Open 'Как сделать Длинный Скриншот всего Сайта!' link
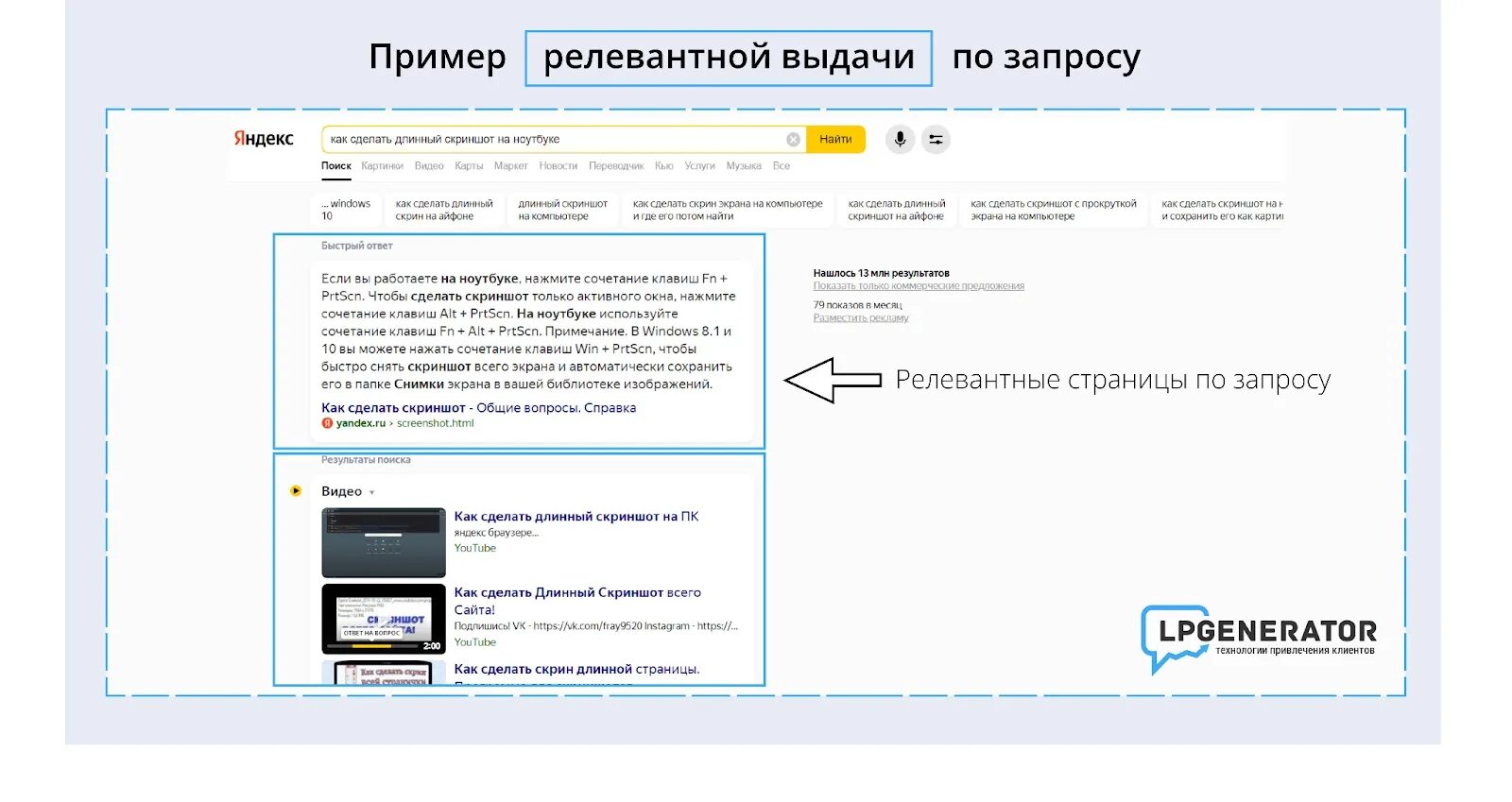Image resolution: width=1512 pixels, height=802 pixels. click(x=577, y=602)
